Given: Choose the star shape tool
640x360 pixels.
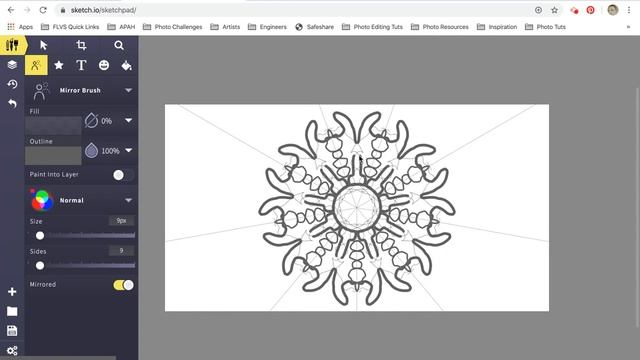Looking at the screenshot, I should [x=59, y=65].
